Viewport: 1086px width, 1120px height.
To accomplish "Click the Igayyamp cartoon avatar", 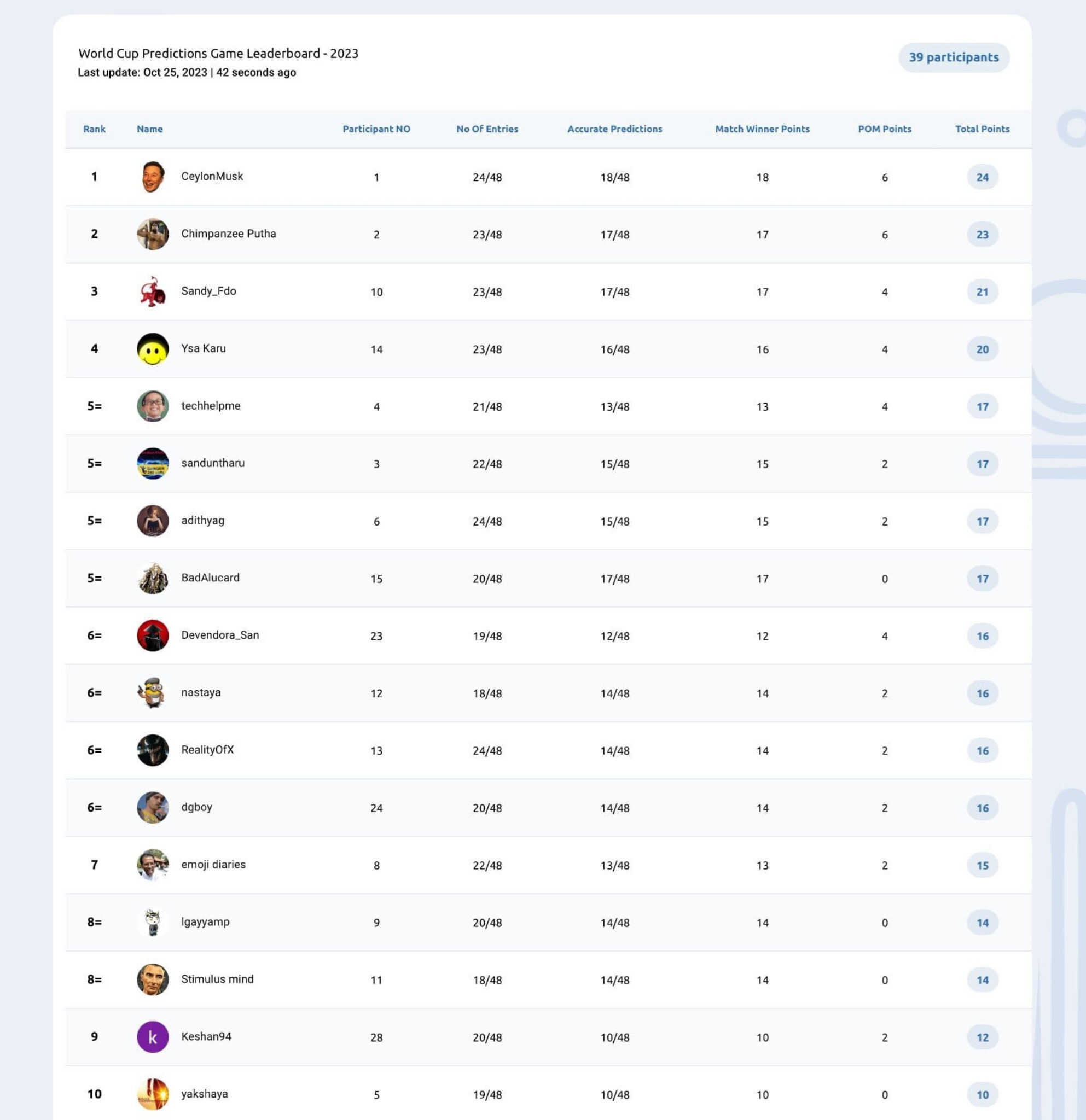I will (153, 921).
